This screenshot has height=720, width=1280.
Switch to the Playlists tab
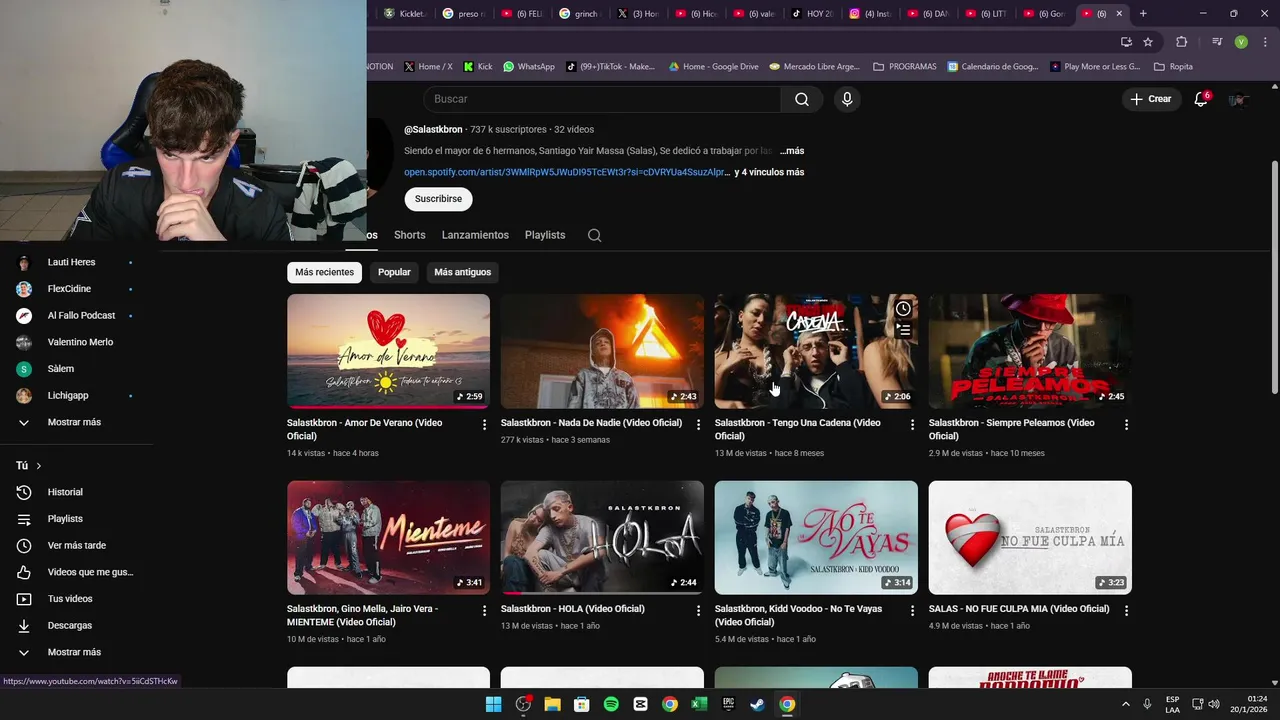coord(545,235)
